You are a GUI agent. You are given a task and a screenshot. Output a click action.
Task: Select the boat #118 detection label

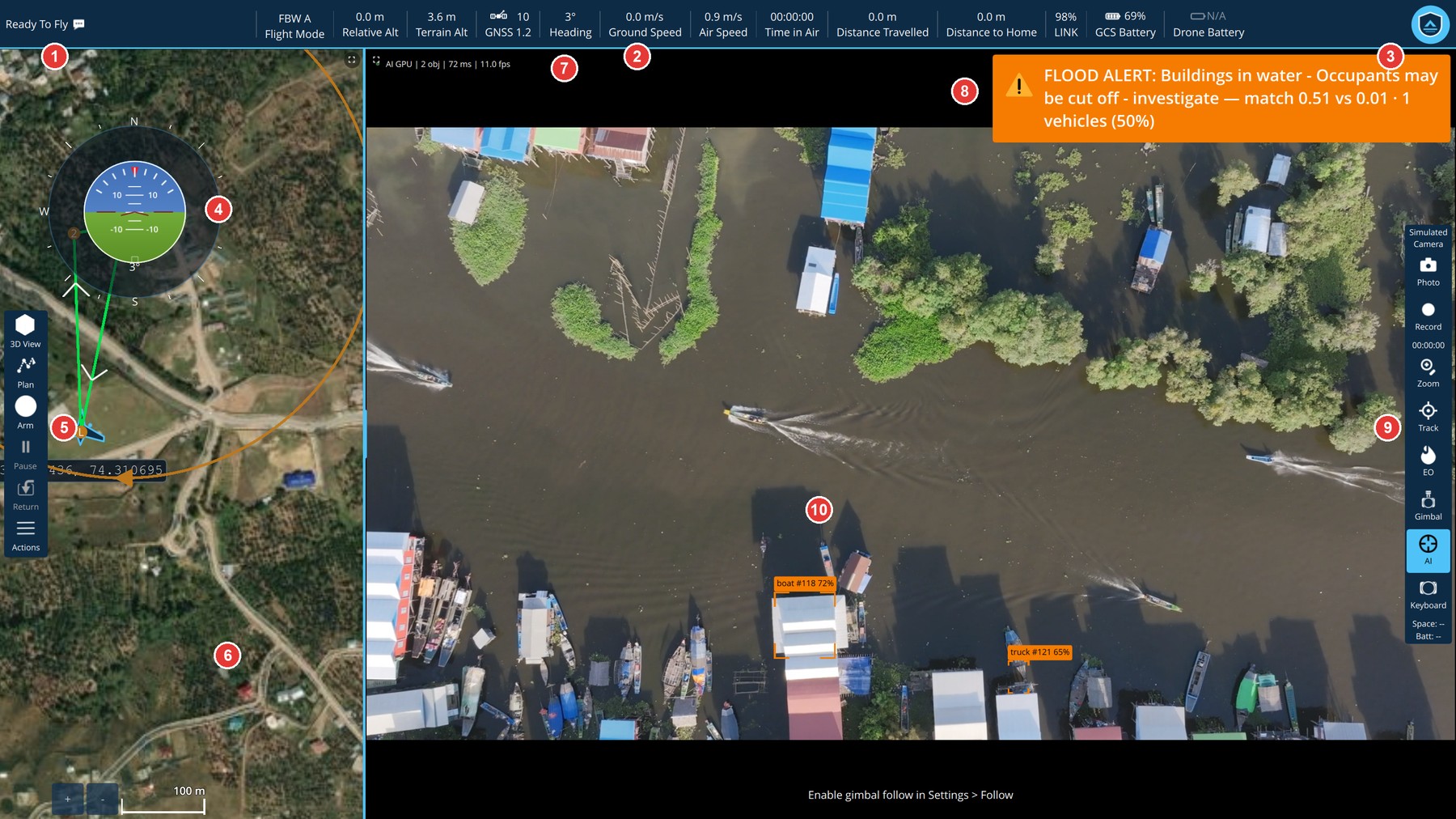coord(805,583)
